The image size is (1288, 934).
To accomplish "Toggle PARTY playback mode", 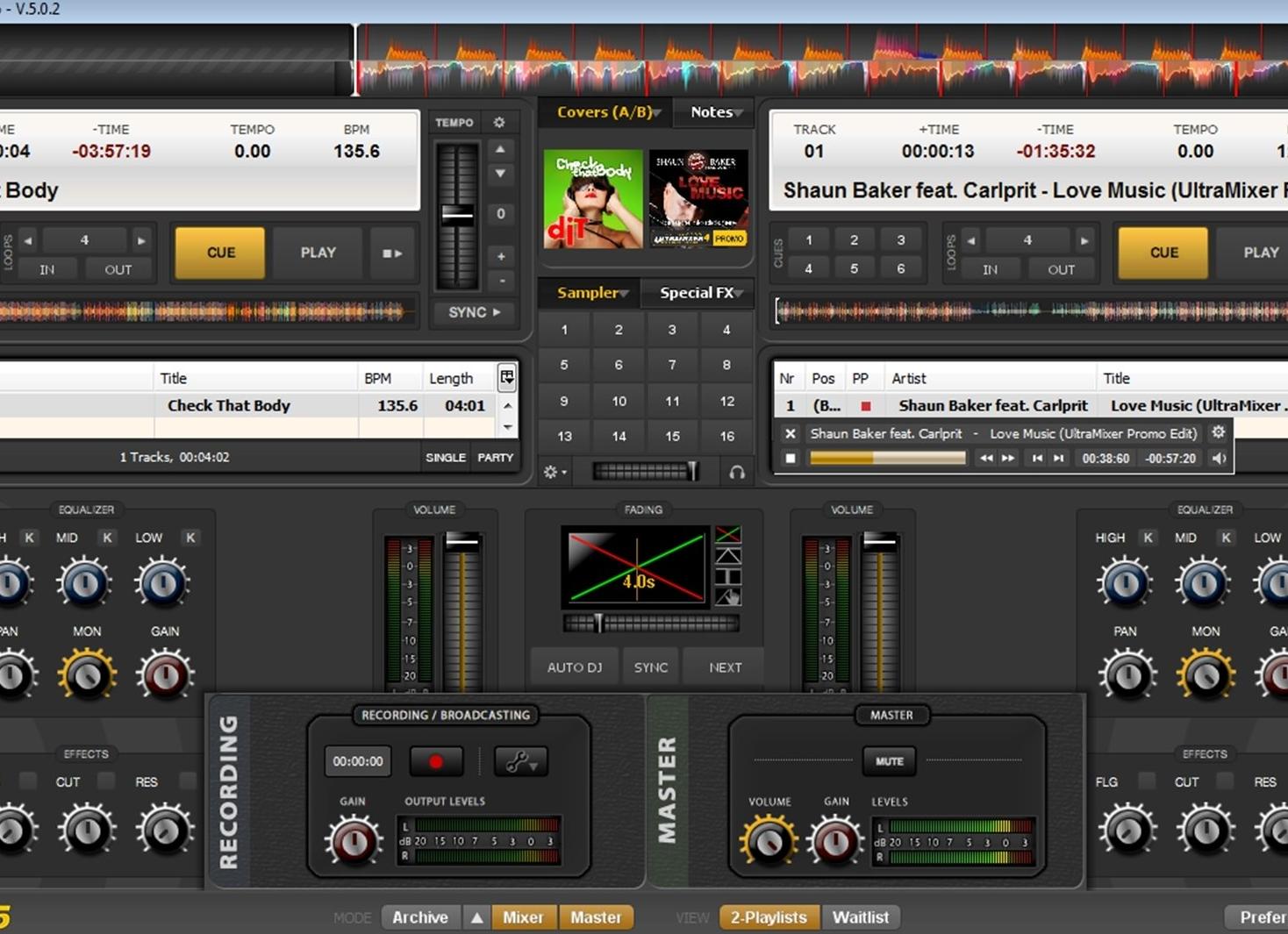I will (x=495, y=457).
